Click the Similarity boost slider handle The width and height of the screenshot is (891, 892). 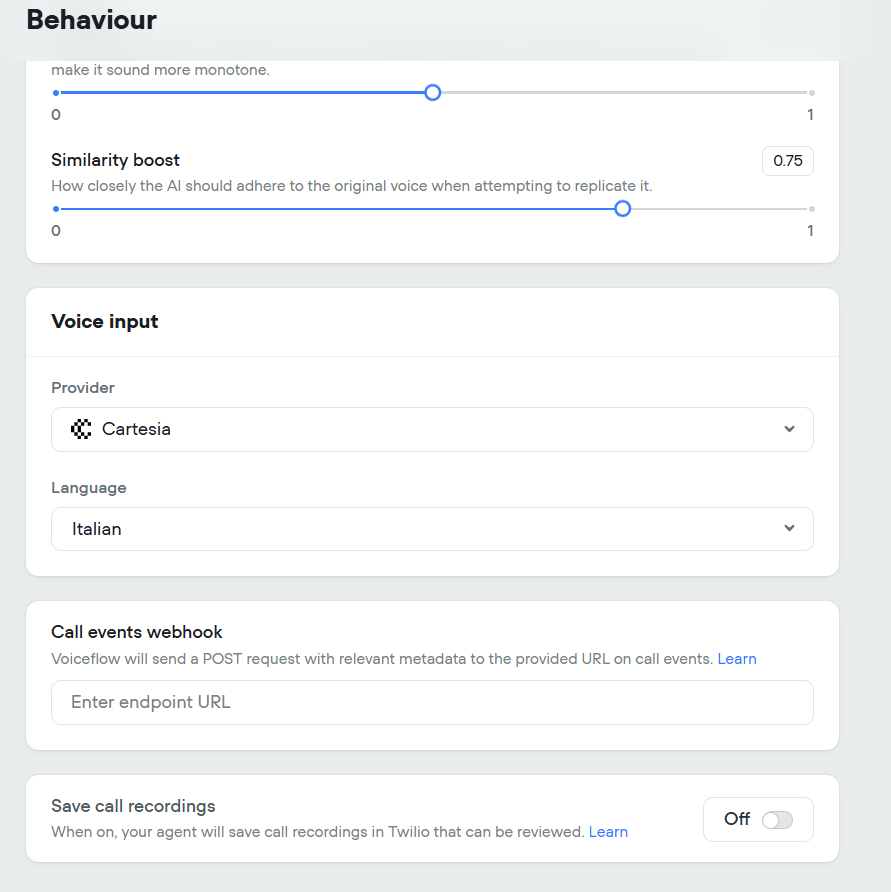(x=622, y=209)
